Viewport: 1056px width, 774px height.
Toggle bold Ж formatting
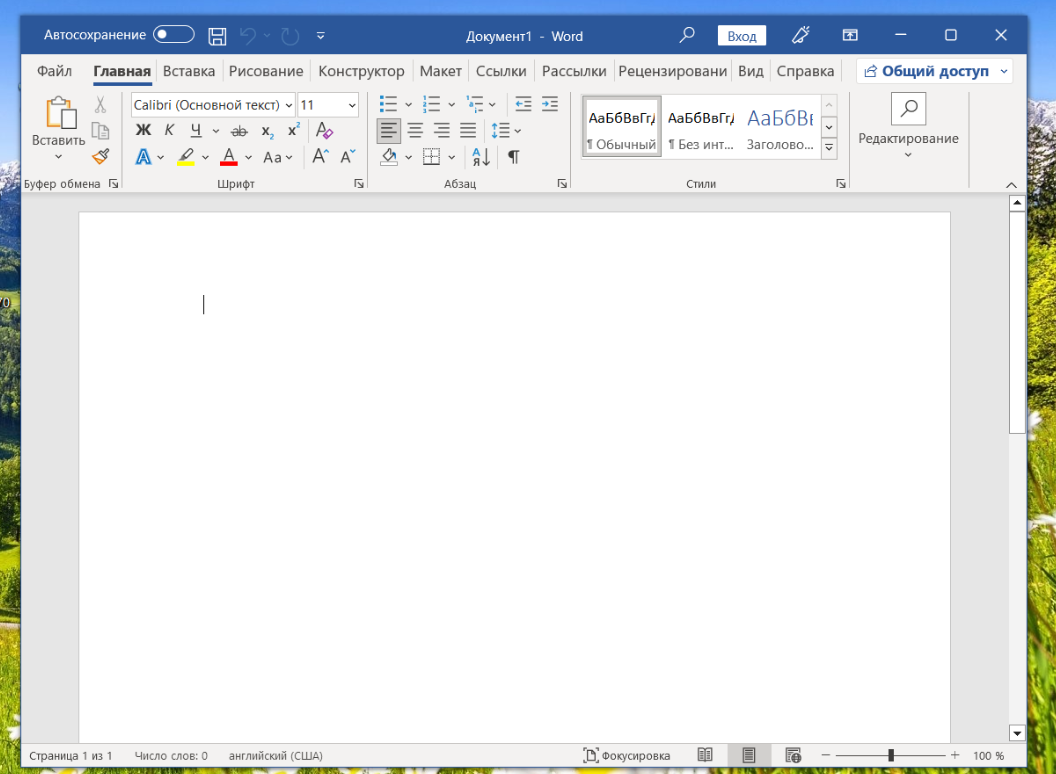tap(143, 131)
